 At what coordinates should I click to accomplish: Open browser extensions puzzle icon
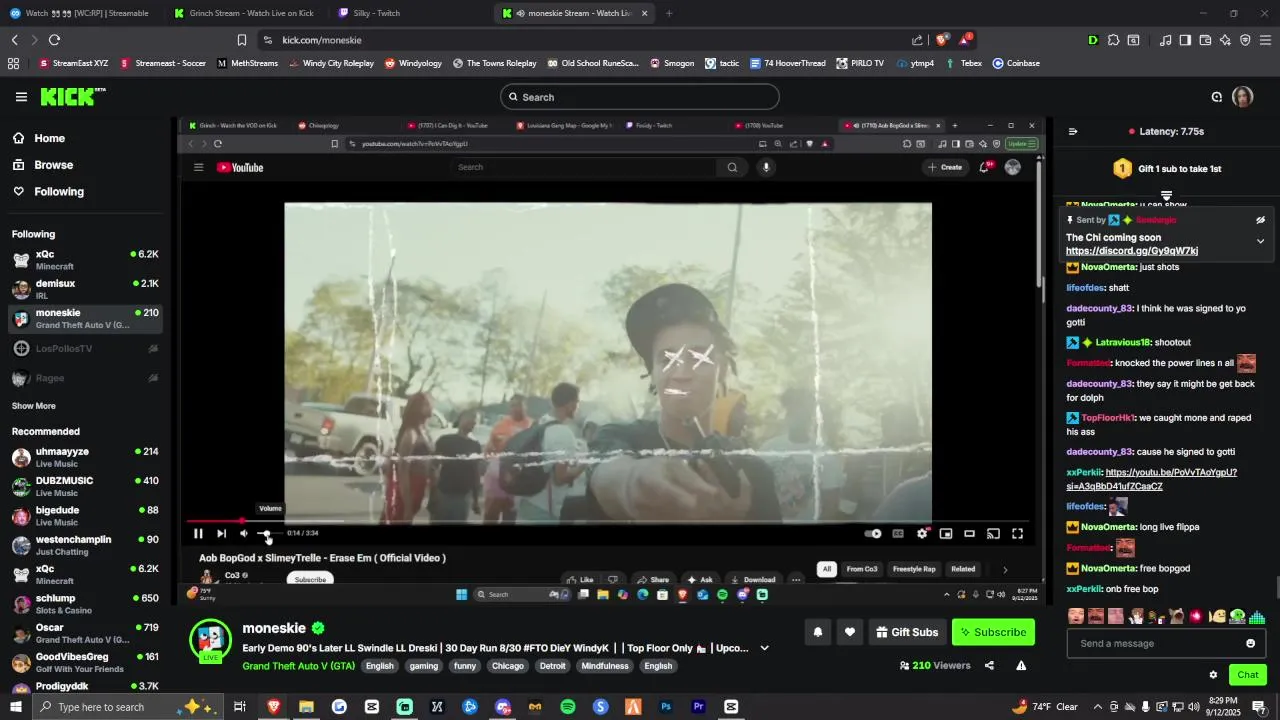click(x=1113, y=40)
